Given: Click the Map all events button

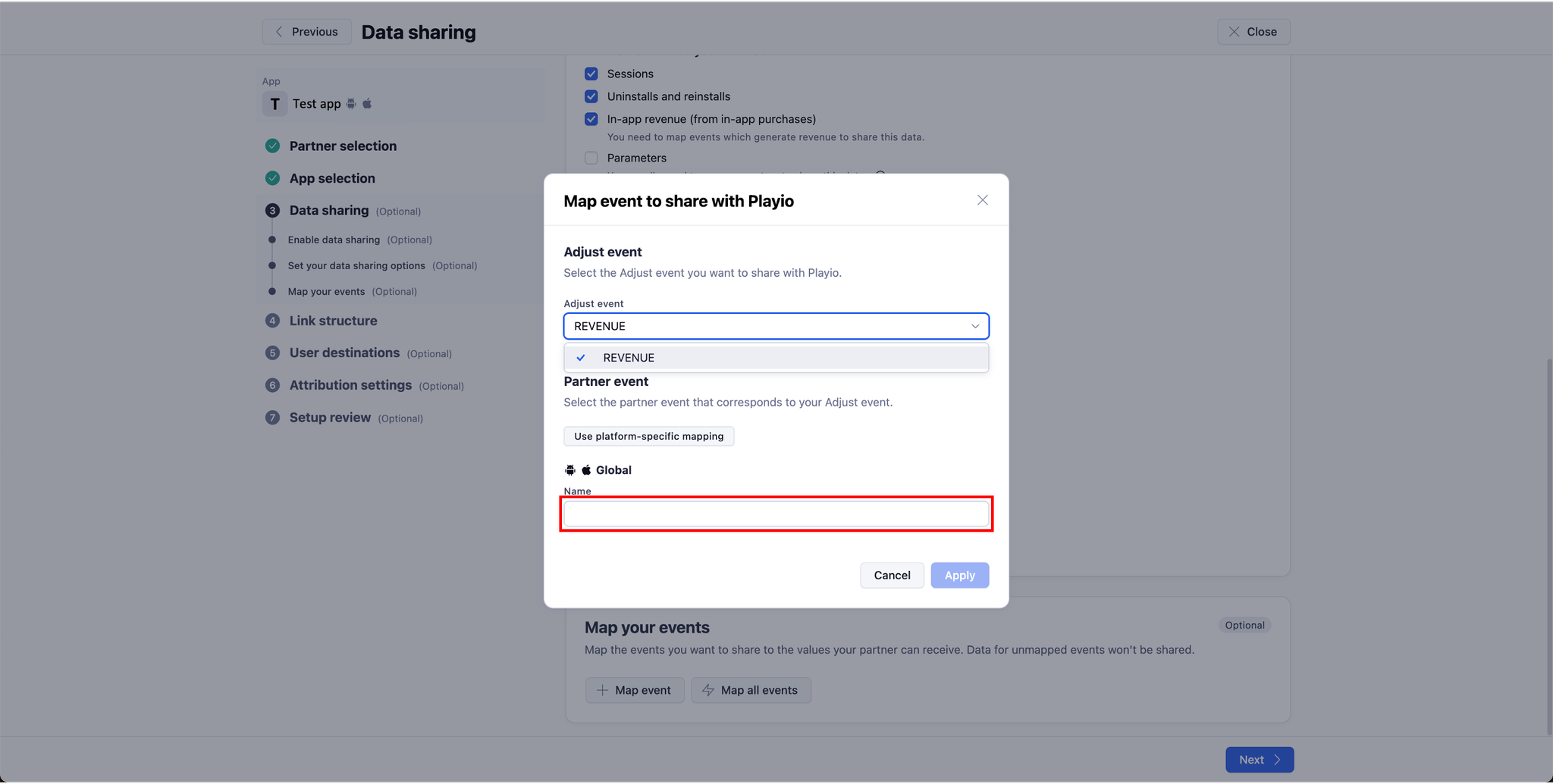Looking at the screenshot, I should coord(750,690).
